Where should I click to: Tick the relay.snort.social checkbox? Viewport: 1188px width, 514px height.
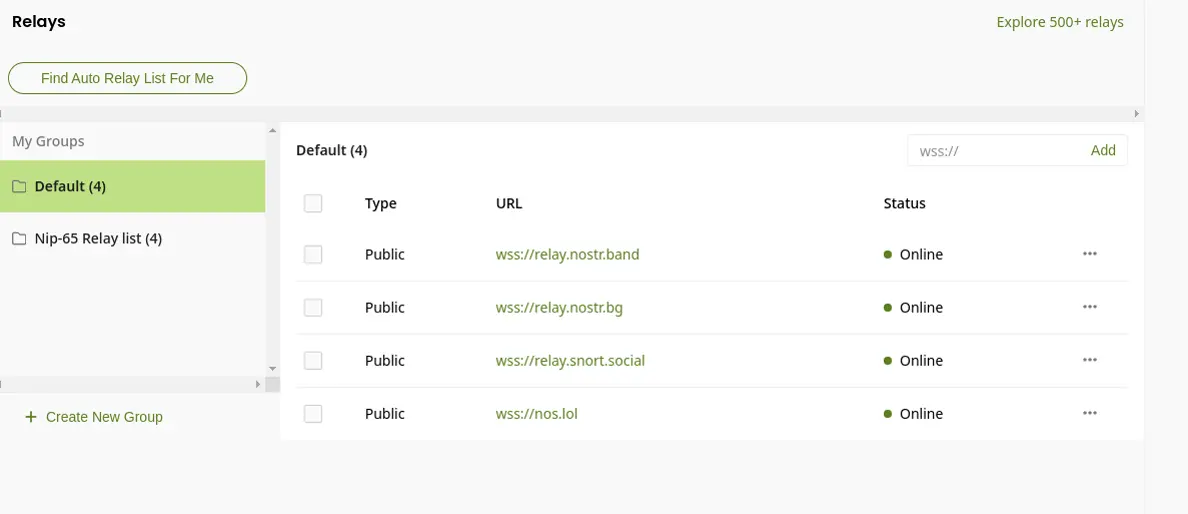point(313,361)
